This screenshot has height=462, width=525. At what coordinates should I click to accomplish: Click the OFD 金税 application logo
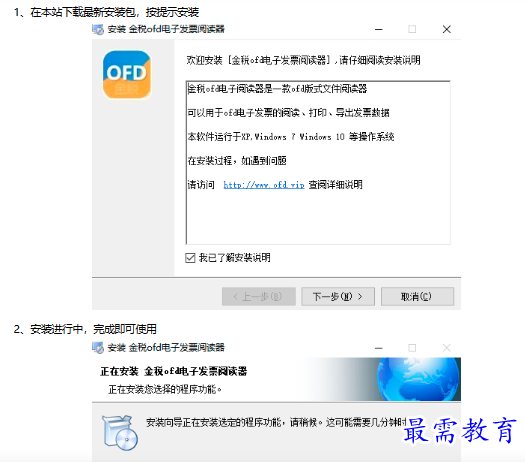[x=127, y=74]
